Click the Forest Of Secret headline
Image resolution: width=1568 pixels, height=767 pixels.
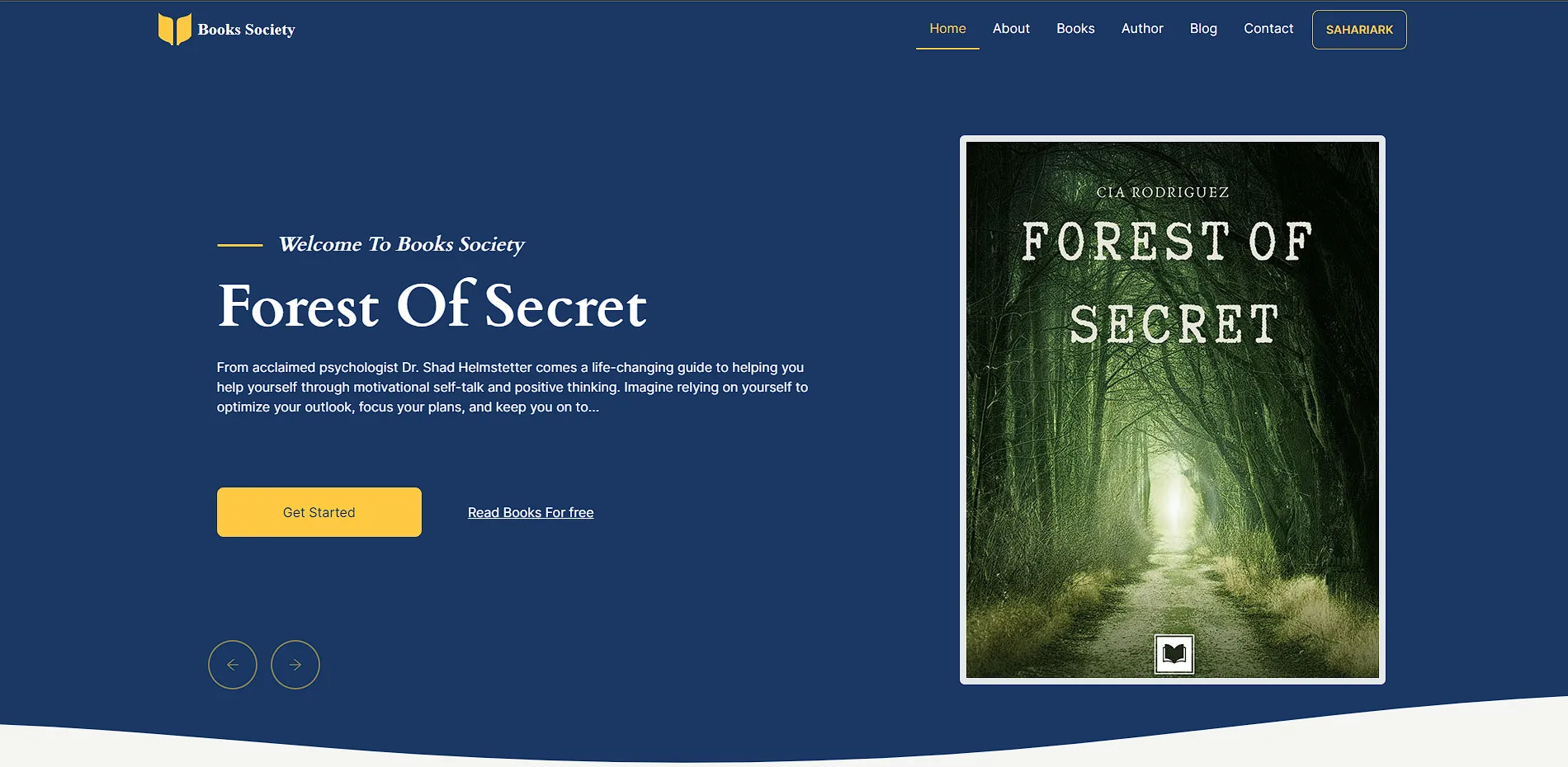coord(432,306)
